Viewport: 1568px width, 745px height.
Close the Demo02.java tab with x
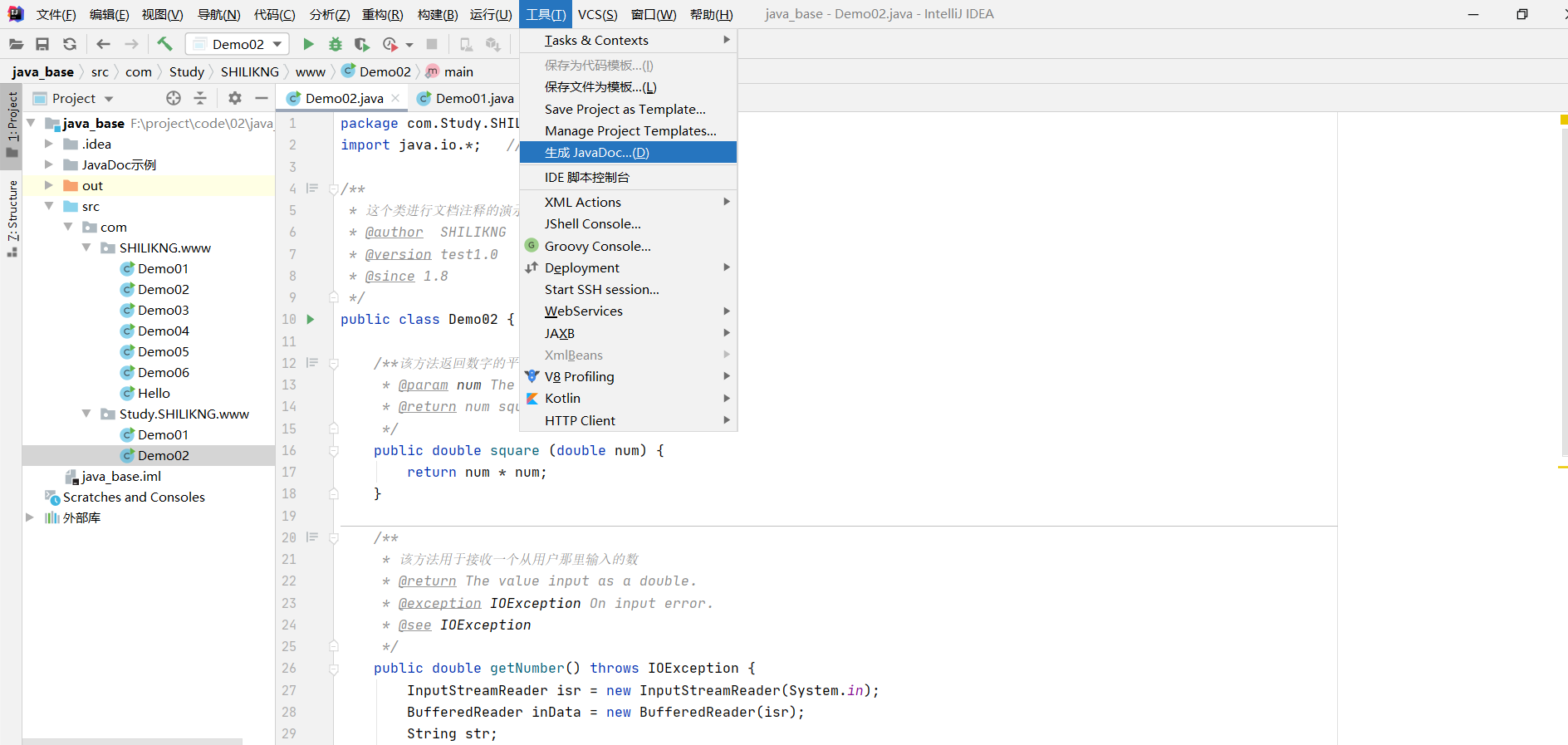[x=395, y=98]
